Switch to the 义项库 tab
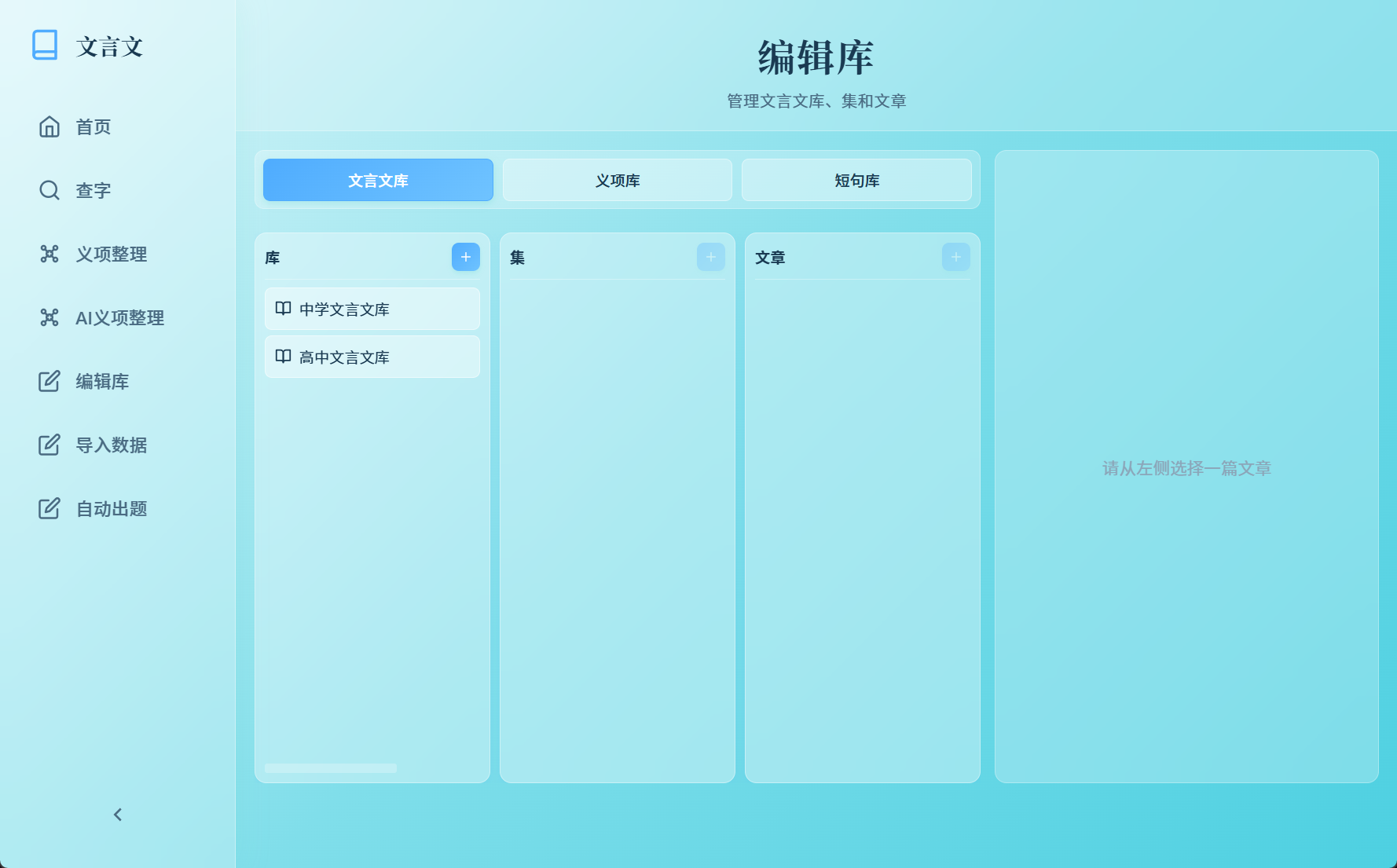 pyautogui.click(x=618, y=180)
